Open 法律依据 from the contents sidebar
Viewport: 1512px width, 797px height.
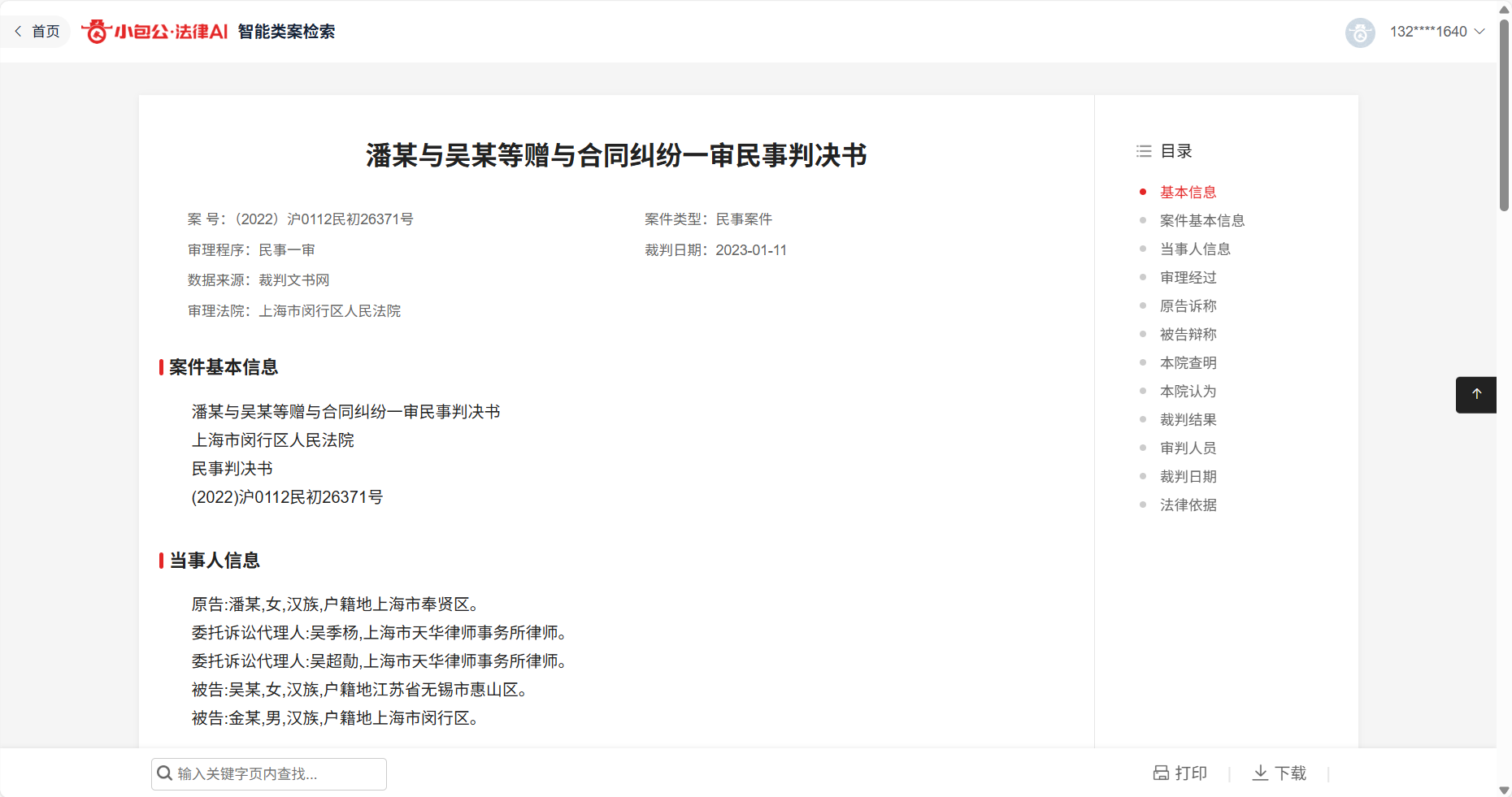(1188, 505)
